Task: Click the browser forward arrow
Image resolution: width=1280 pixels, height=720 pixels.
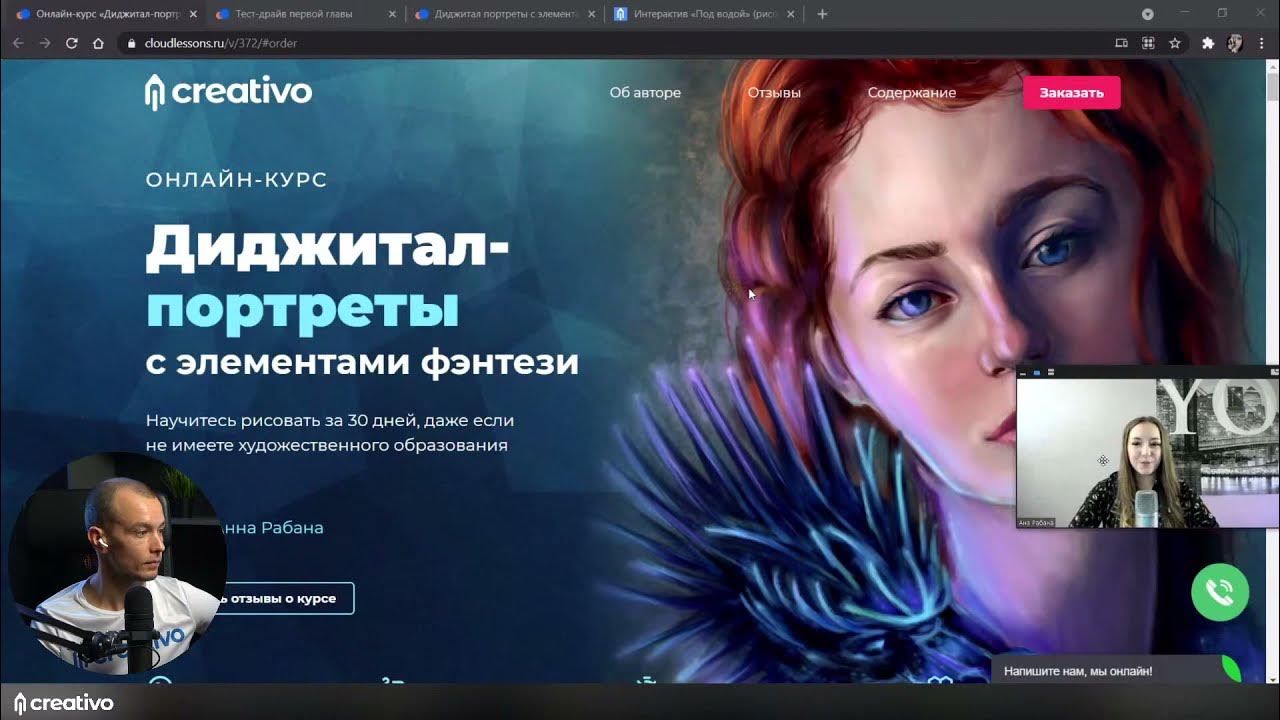Action: click(44, 43)
